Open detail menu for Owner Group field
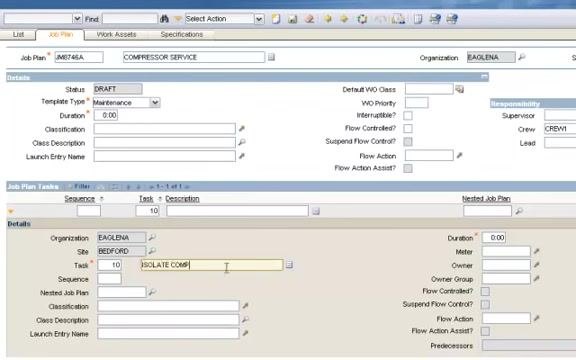576x360 pixels. 536,279
